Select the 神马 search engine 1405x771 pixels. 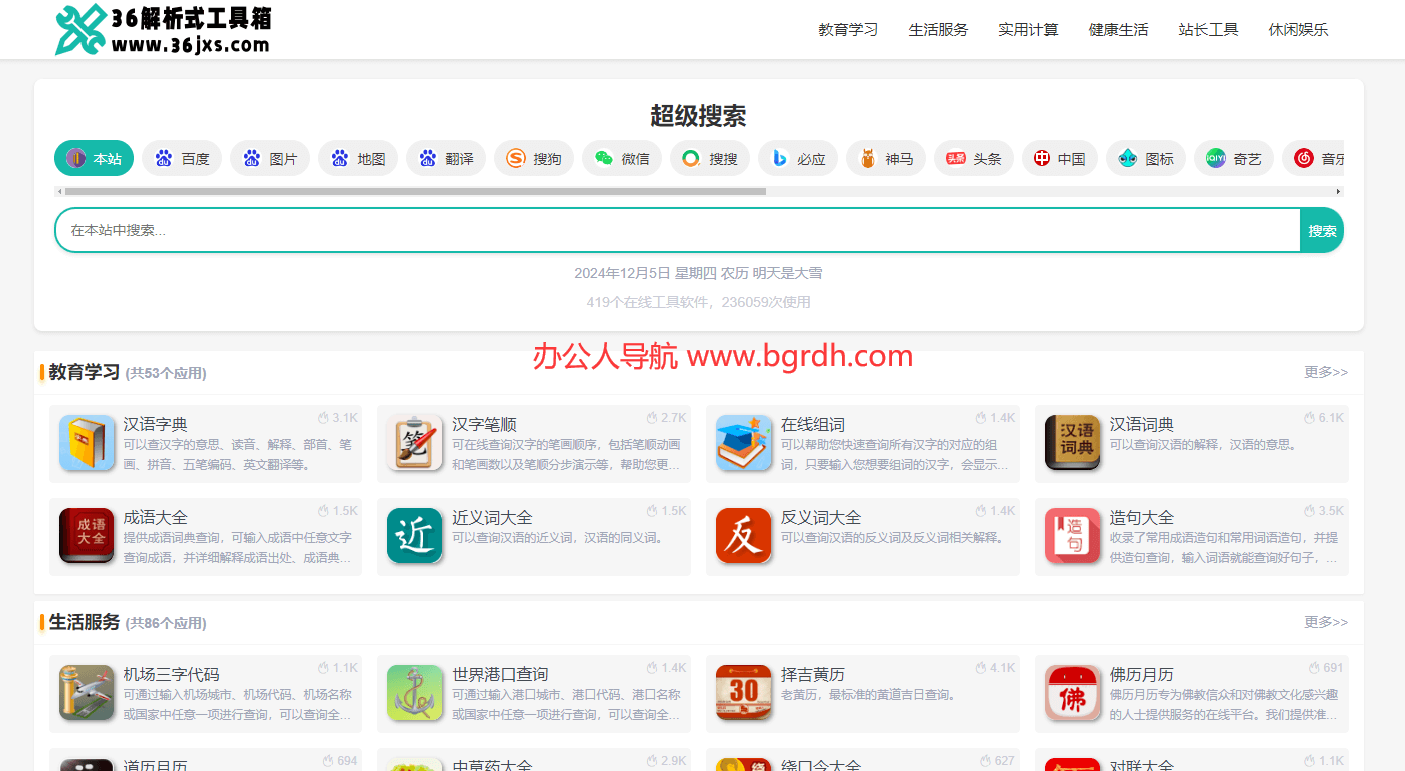pos(886,158)
